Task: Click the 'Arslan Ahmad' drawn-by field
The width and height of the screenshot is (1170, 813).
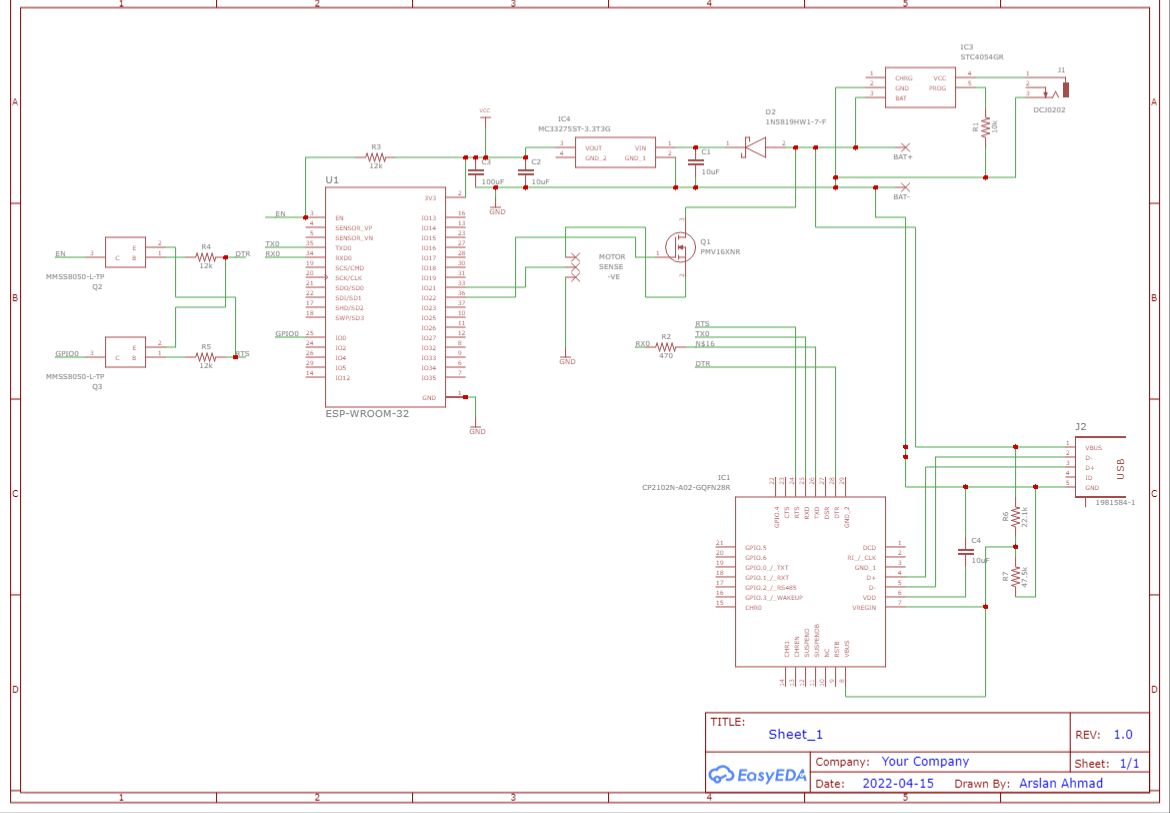Action: 1060,783
